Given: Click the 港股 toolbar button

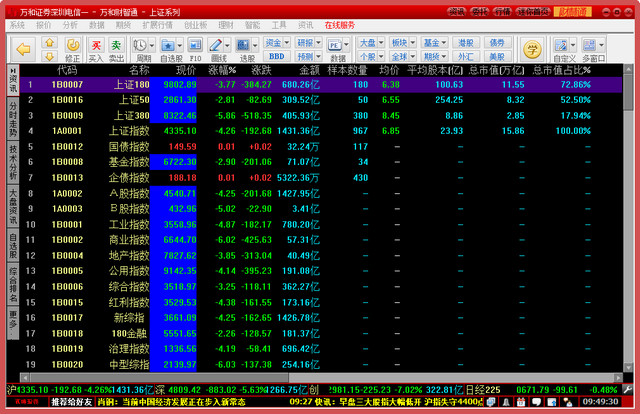Looking at the screenshot, I should point(466,42).
